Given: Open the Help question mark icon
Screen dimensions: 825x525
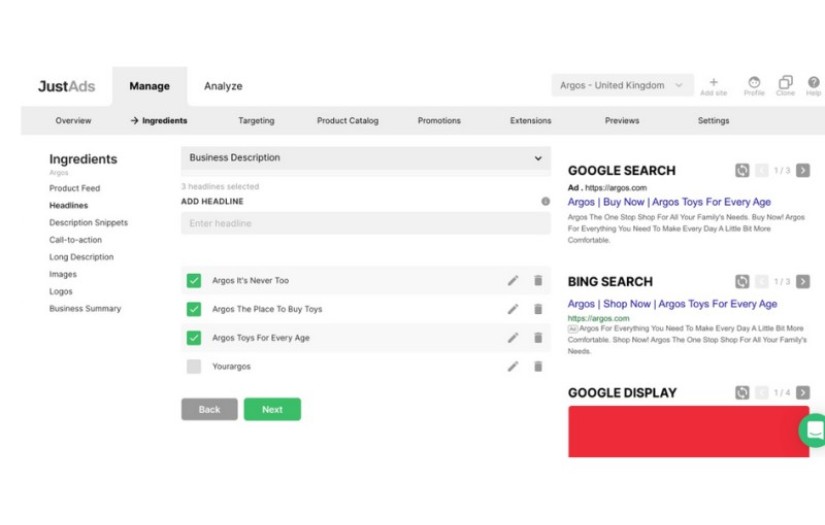Looking at the screenshot, I should coord(813,83).
